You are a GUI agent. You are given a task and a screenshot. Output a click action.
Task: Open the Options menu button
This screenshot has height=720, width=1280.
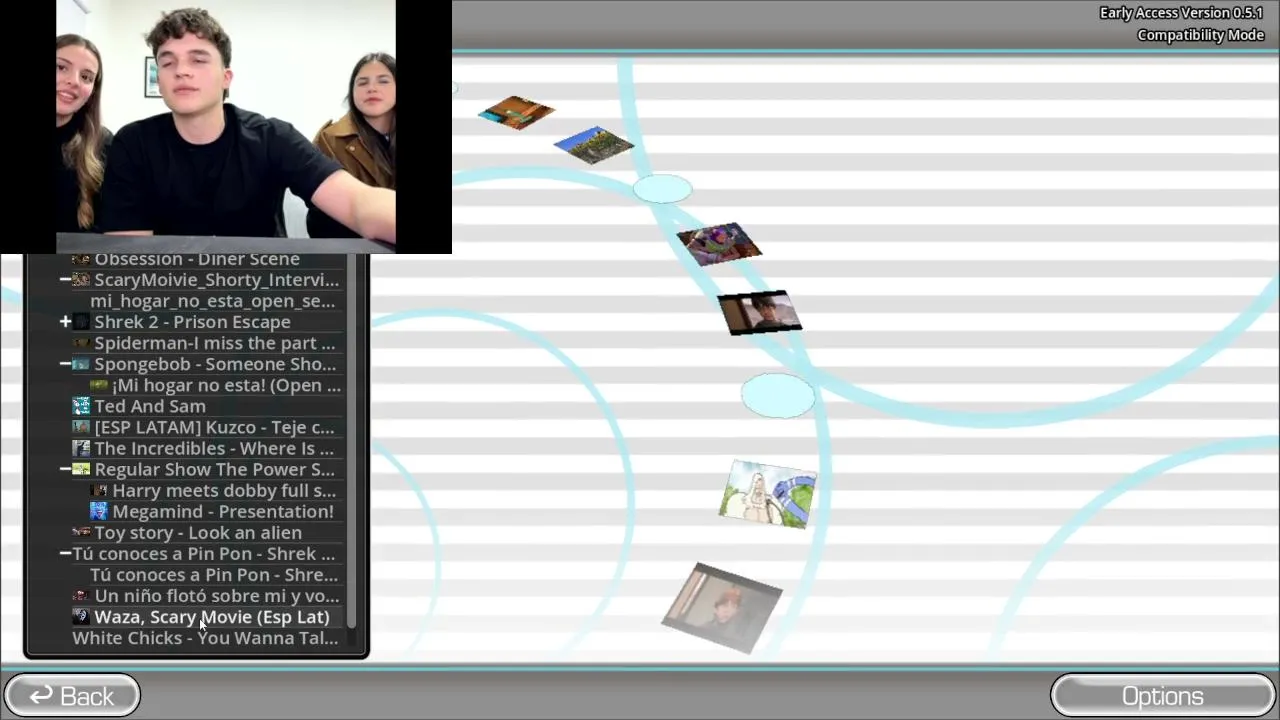click(1163, 696)
